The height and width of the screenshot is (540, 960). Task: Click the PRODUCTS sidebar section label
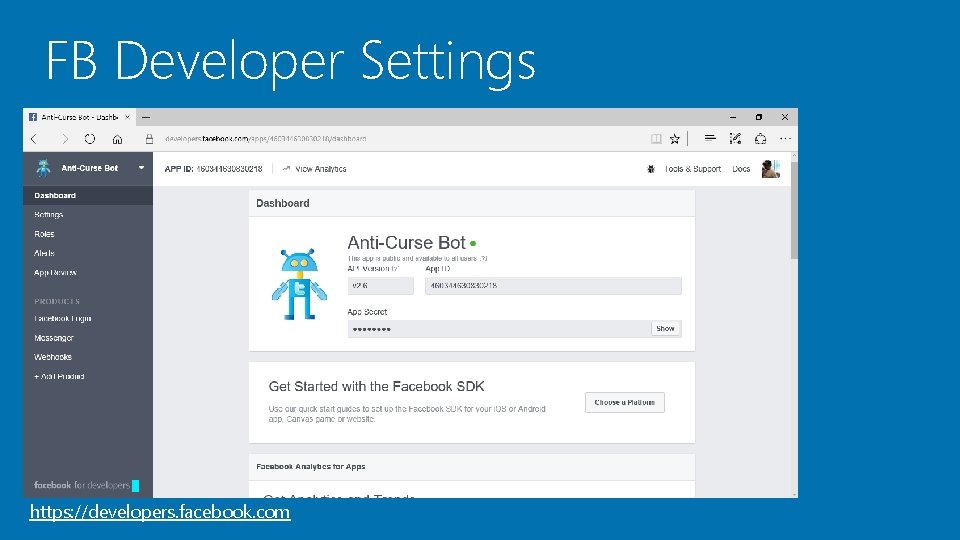57,301
